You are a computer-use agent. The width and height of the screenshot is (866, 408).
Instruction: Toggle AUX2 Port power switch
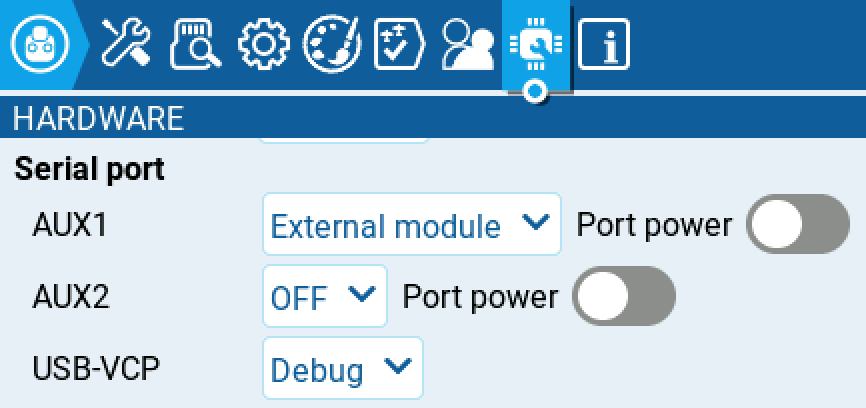pos(623,296)
